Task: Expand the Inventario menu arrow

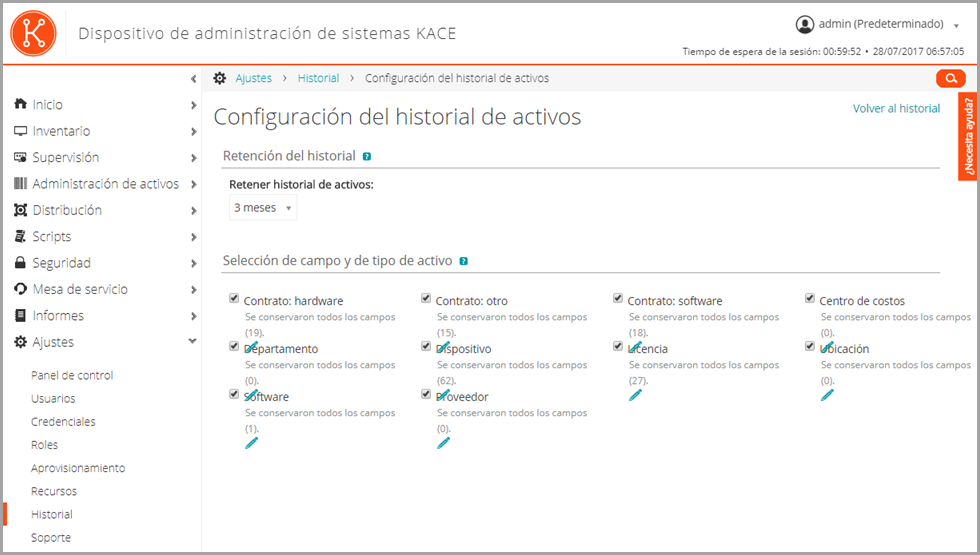Action: [x=194, y=132]
